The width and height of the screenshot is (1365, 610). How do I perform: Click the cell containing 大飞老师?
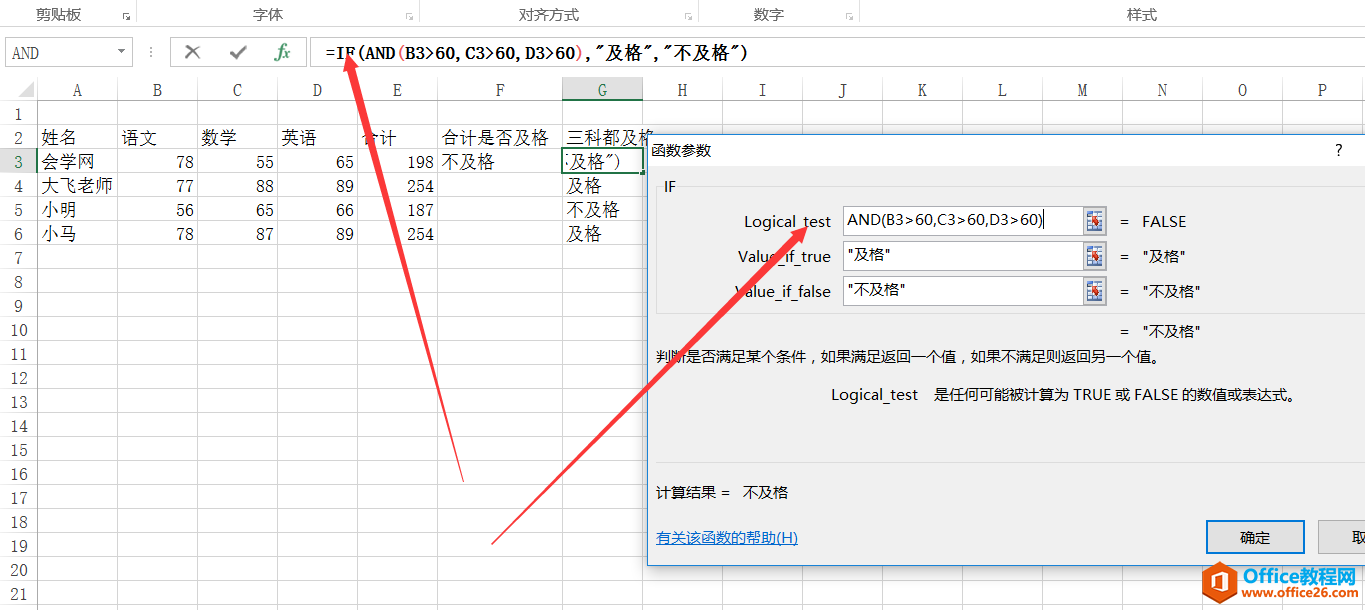[77, 186]
